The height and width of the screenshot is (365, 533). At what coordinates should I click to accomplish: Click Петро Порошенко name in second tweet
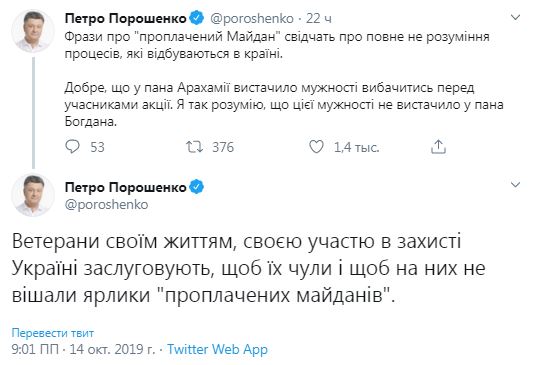click(125, 187)
